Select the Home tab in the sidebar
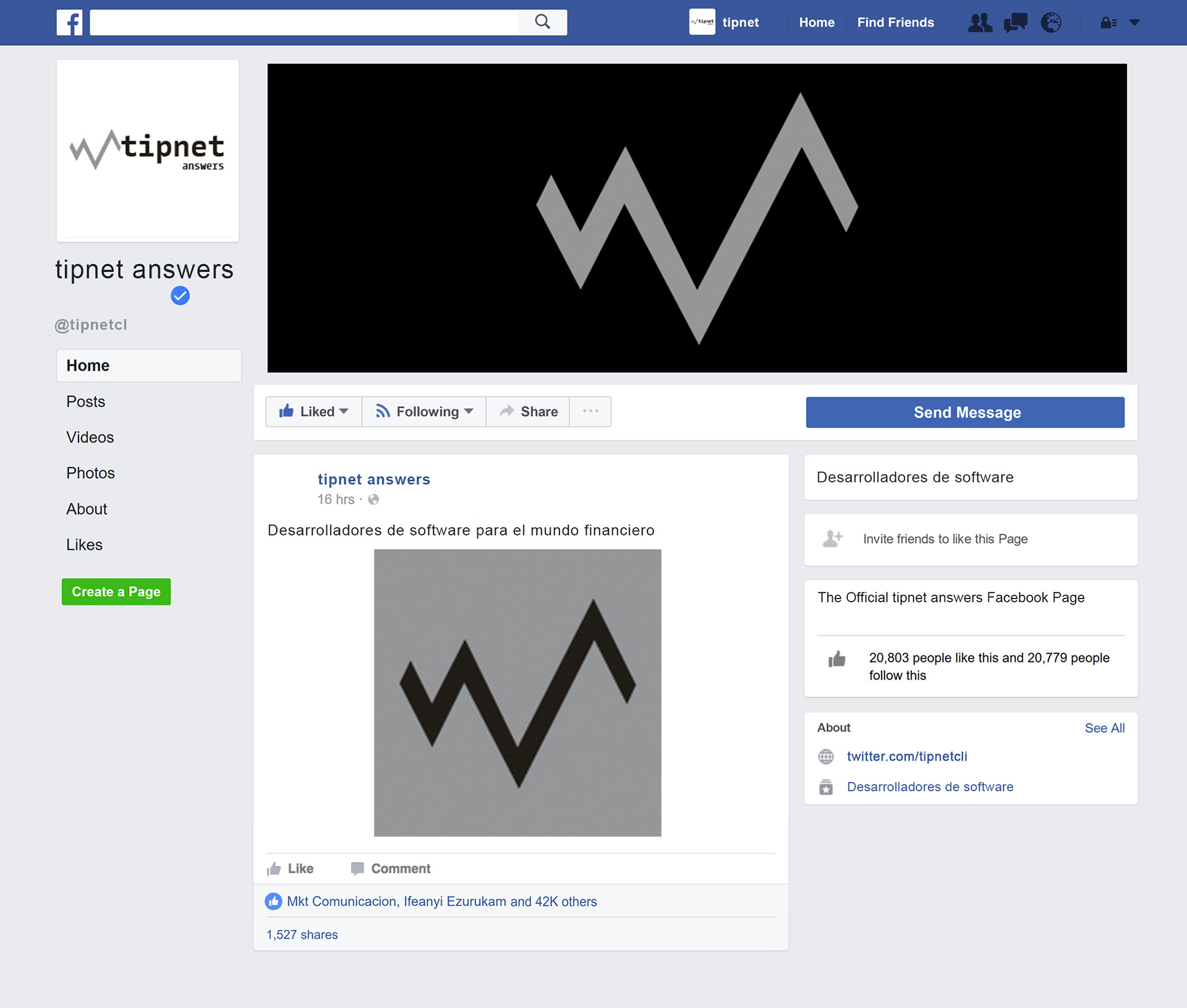 (149, 365)
